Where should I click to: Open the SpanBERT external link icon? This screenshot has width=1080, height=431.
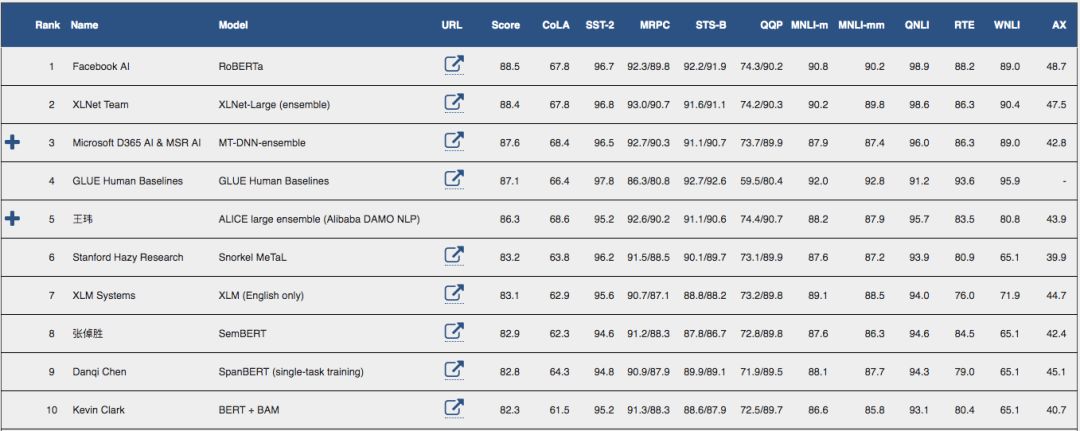(x=454, y=371)
